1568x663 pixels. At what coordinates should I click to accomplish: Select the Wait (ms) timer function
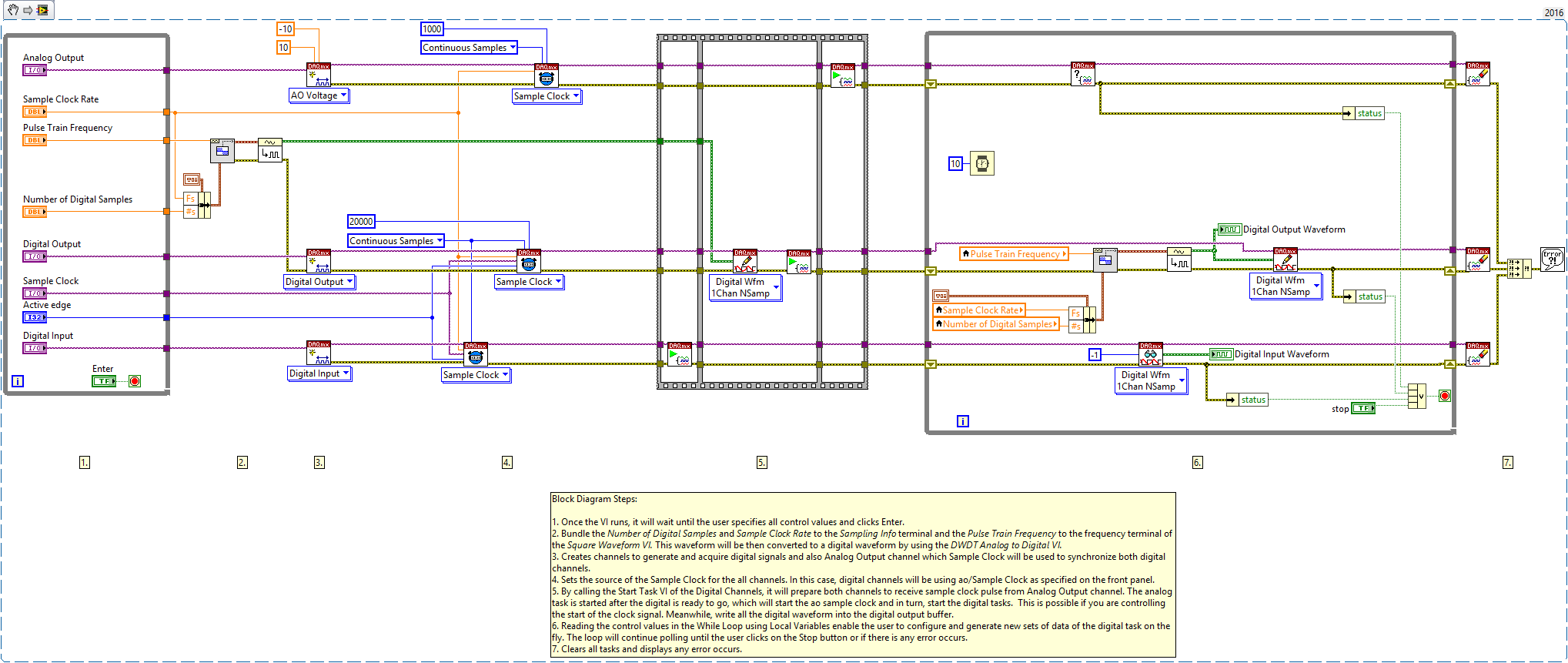click(x=982, y=163)
